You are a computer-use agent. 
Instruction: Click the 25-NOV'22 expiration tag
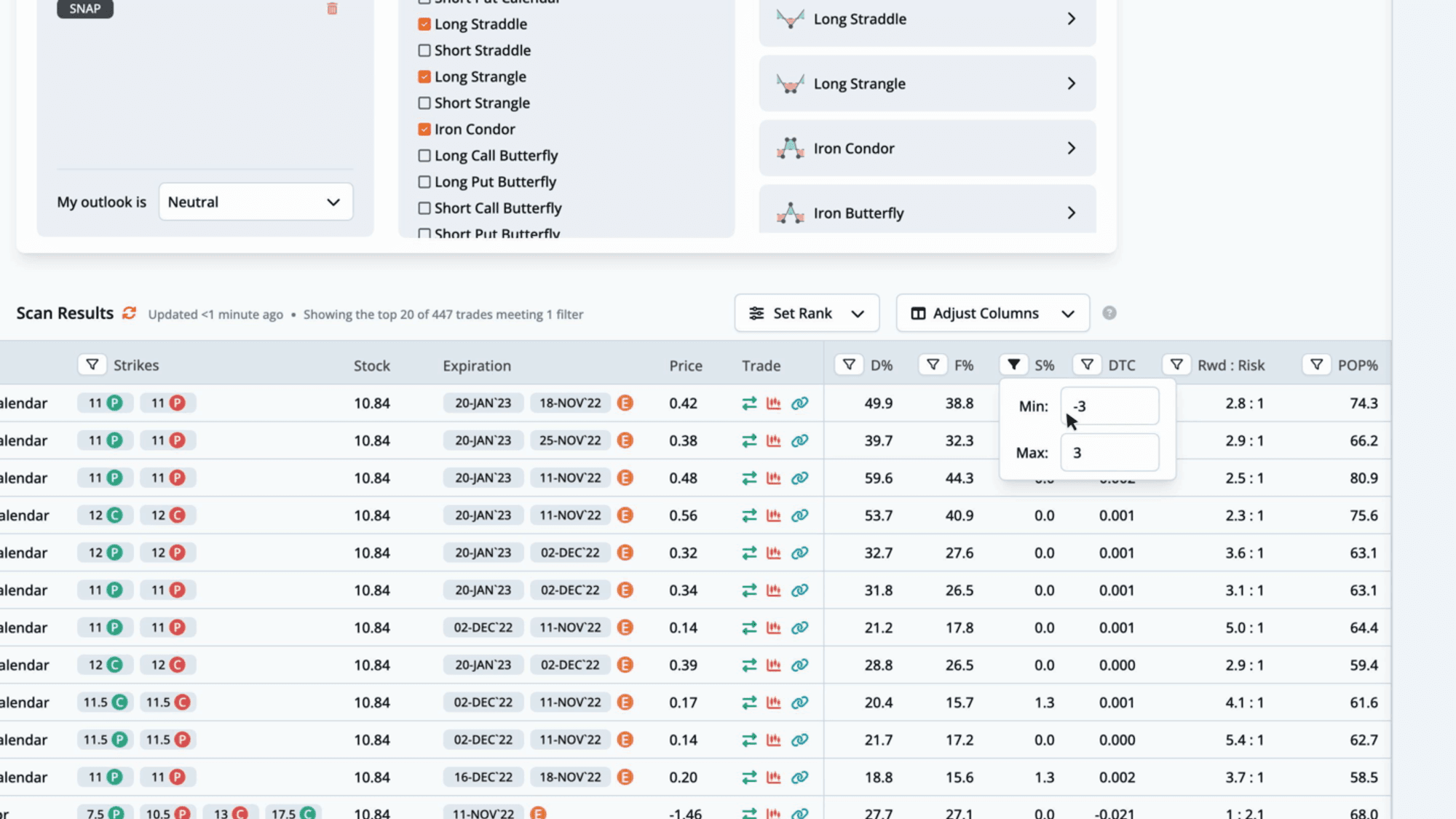pos(570,440)
